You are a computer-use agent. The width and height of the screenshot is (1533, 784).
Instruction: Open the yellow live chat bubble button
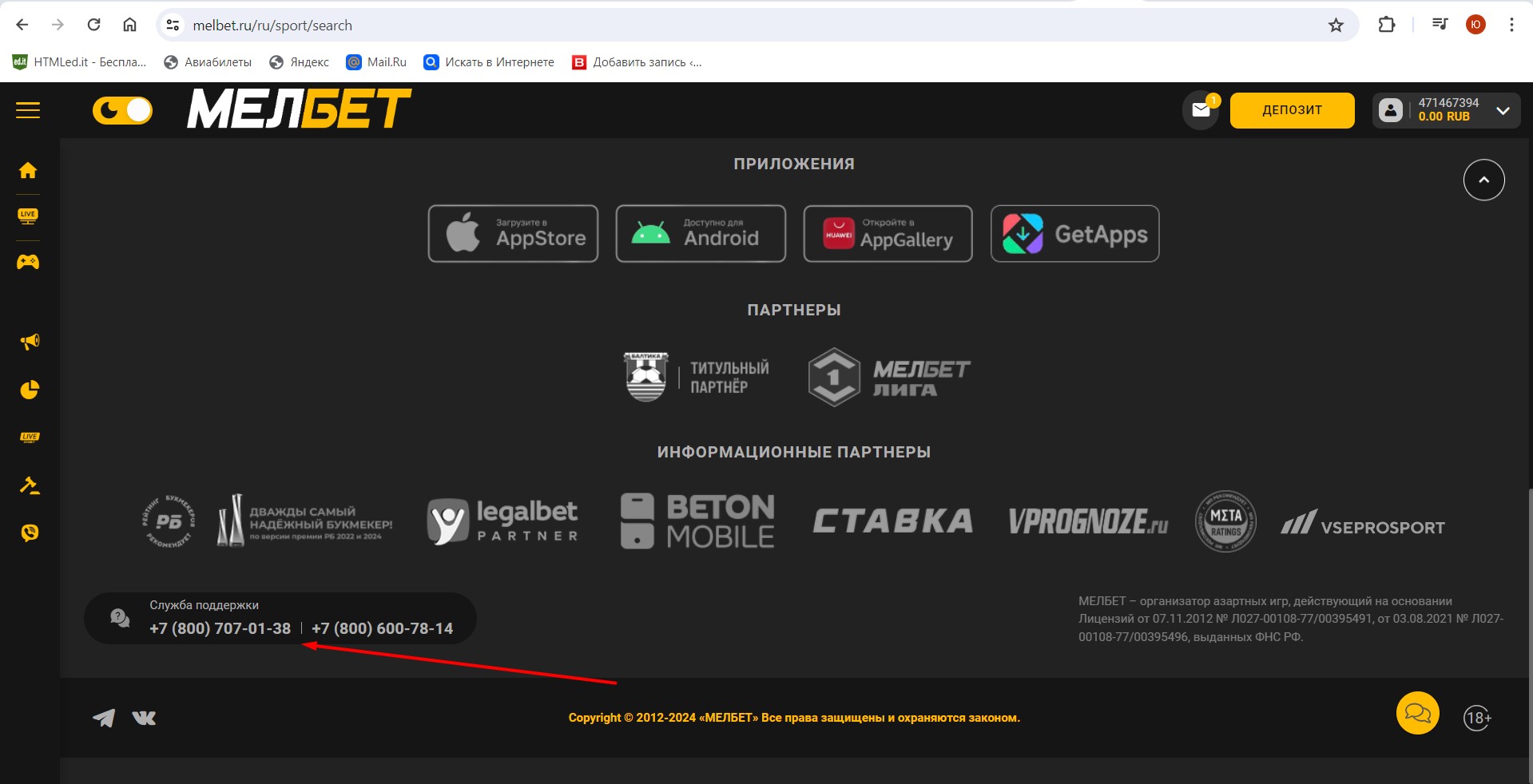coord(1417,713)
